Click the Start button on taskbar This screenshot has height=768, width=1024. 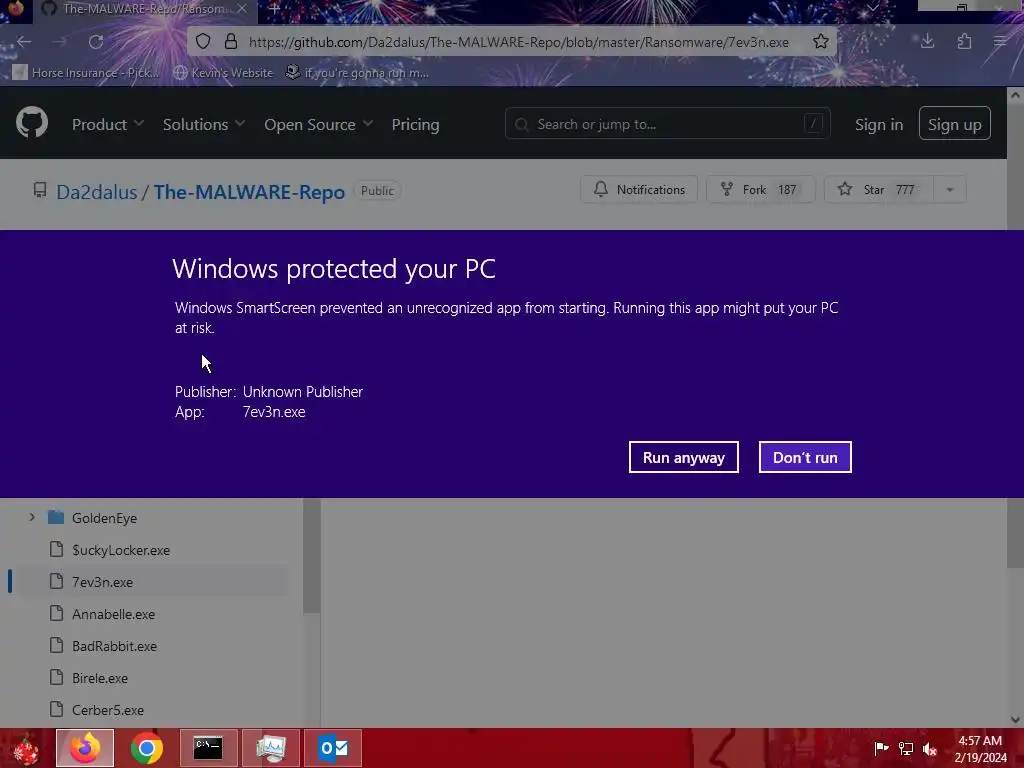point(26,748)
